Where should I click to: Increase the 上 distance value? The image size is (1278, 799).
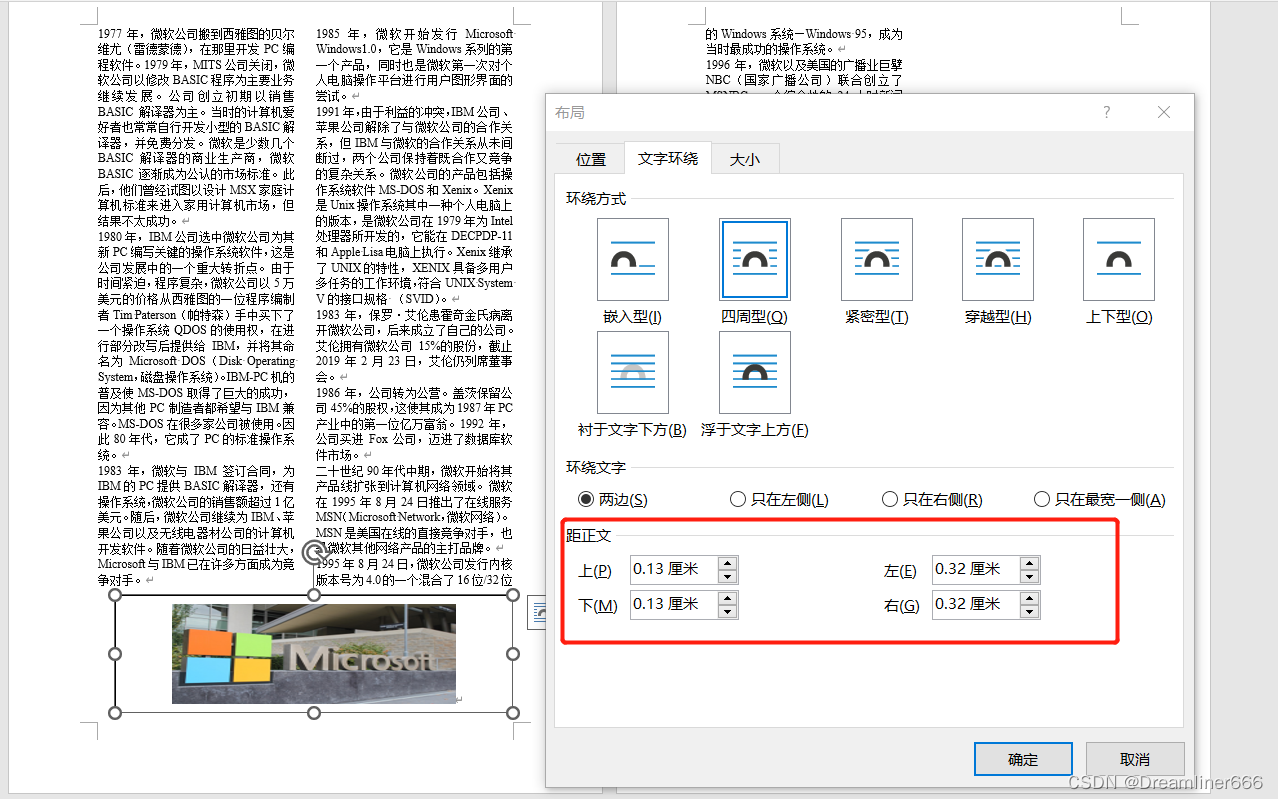click(x=728, y=564)
